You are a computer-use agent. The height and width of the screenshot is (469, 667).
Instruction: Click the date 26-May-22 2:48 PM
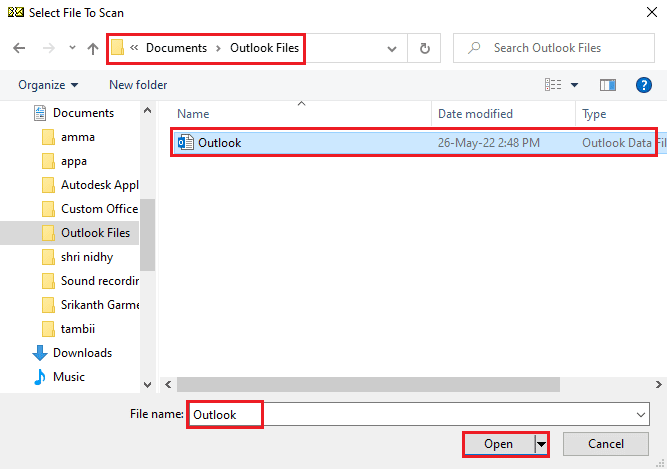(489, 143)
